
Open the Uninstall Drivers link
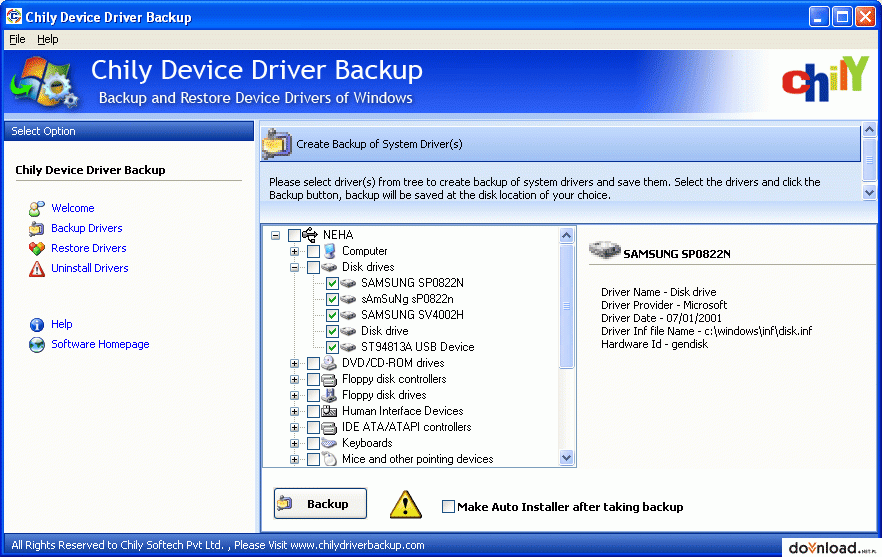89,268
